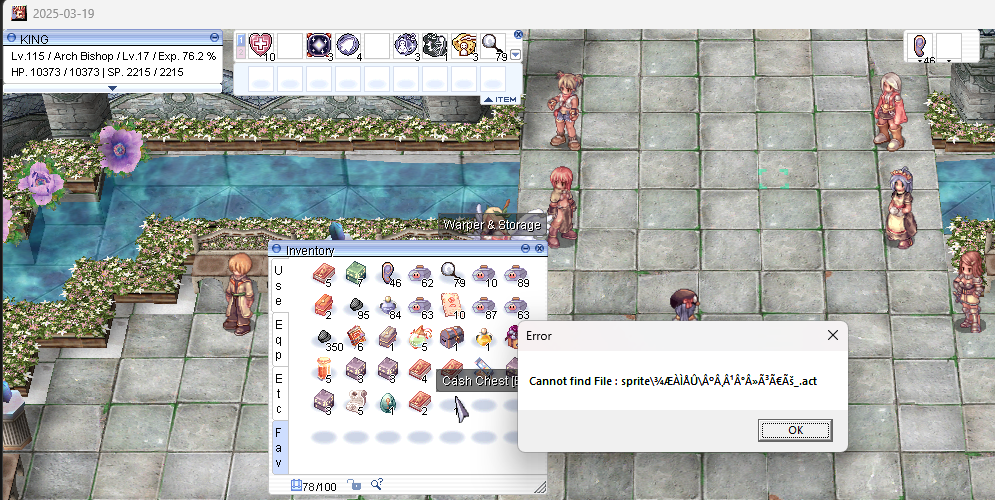Click the wing item slot at top right

click(x=921, y=47)
